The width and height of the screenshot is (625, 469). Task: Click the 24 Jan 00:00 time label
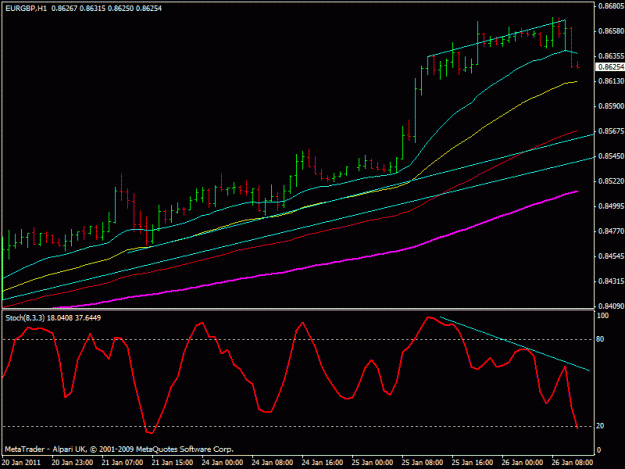[222, 463]
